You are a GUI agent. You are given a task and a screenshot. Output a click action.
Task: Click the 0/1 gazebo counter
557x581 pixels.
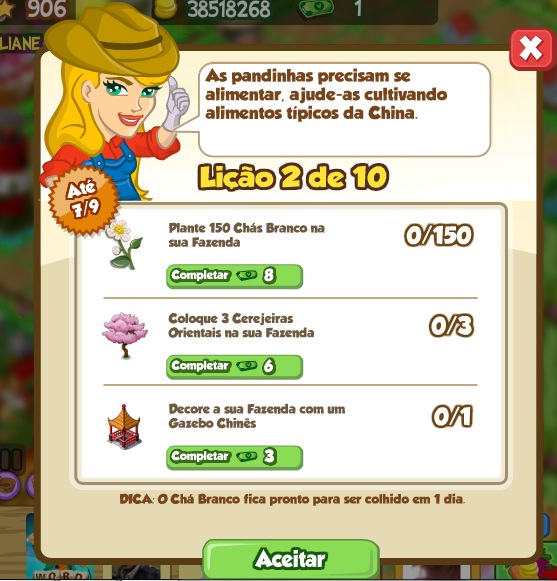[x=452, y=416]
